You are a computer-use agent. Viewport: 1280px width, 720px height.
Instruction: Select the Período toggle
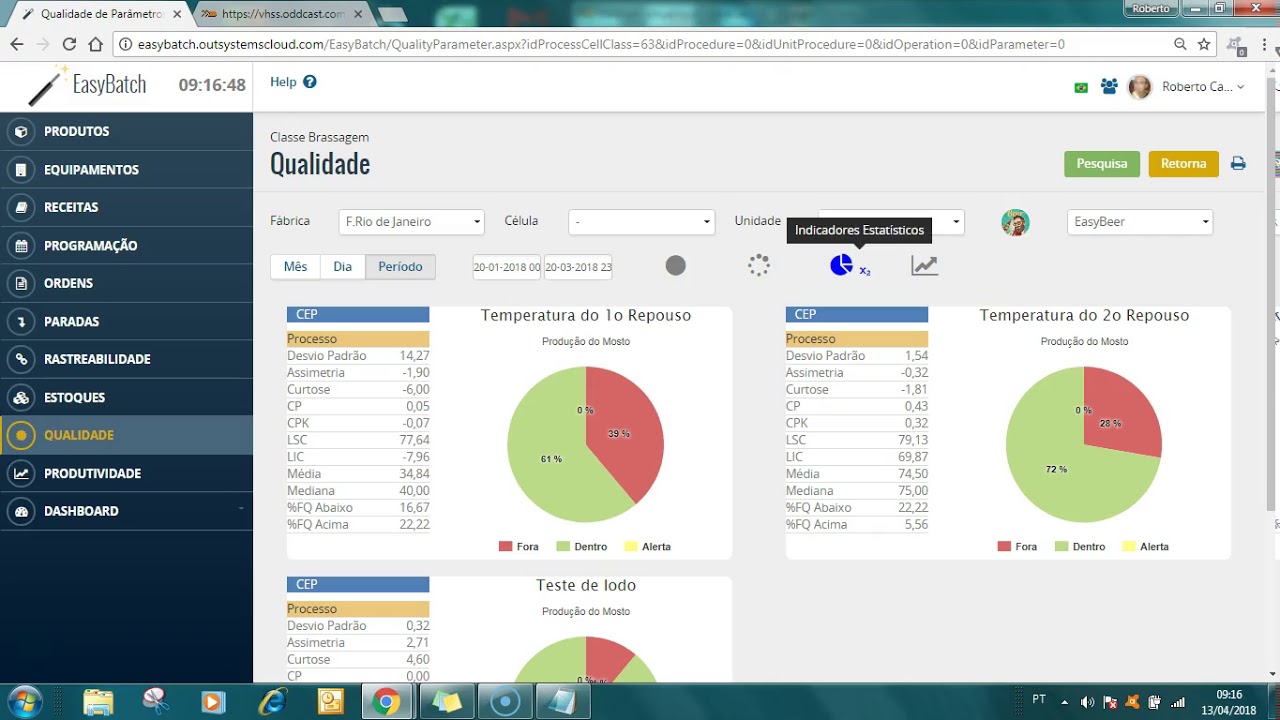(x=400, y=267)
